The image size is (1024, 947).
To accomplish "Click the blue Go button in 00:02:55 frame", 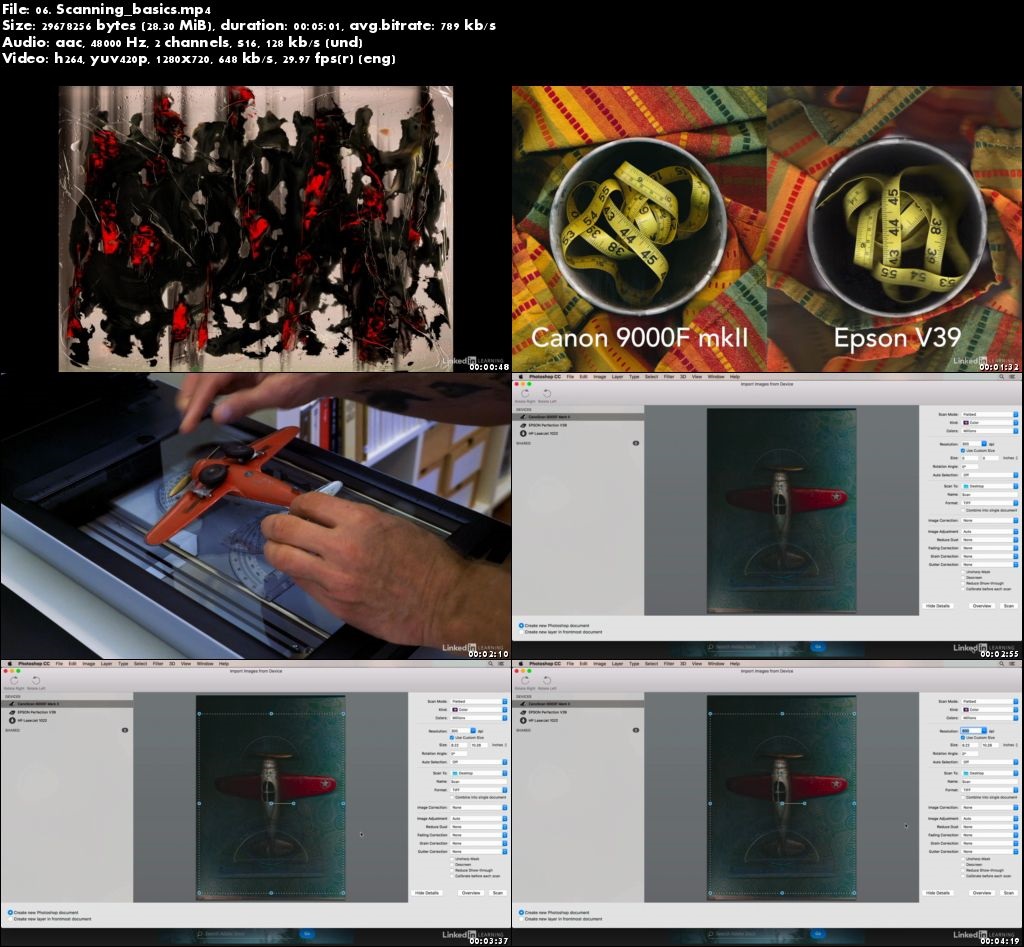I will (818, 647).
